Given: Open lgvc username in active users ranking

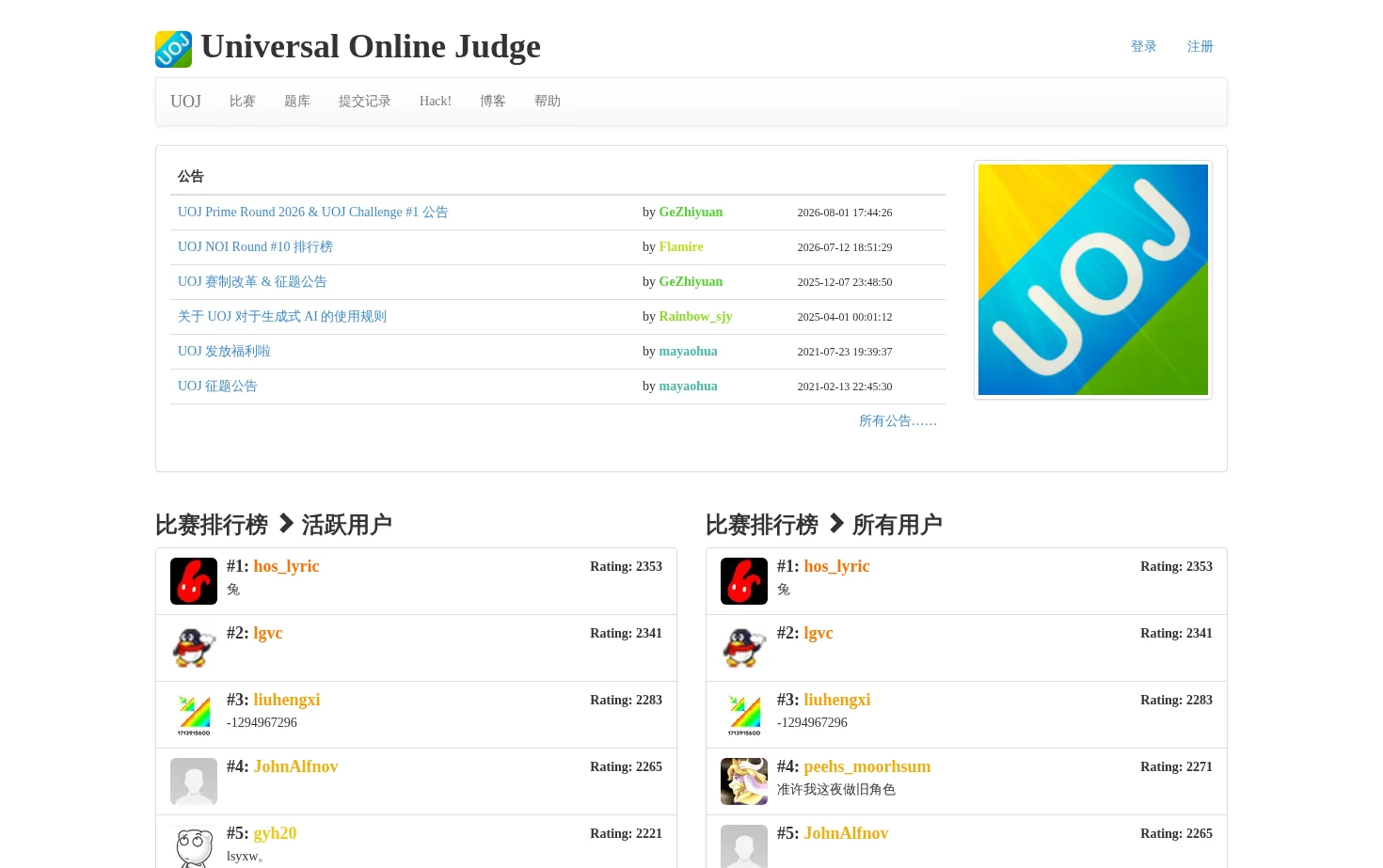Looking at the screenshot, I should click(268, 633).
